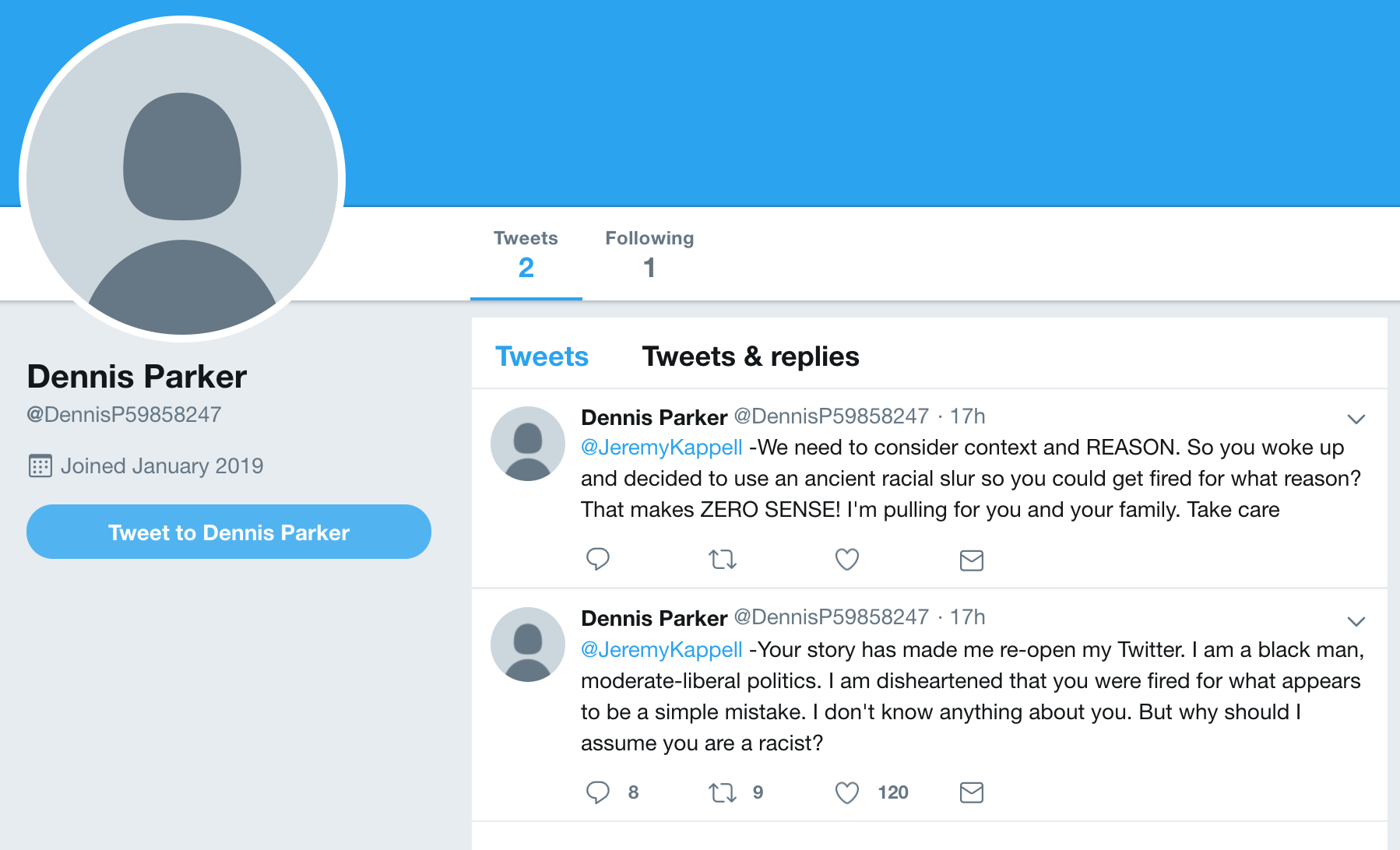This screenshot has height=850, width=1400.
Task: Open the Tweets count stat showing 2
Action: (526, 255)
